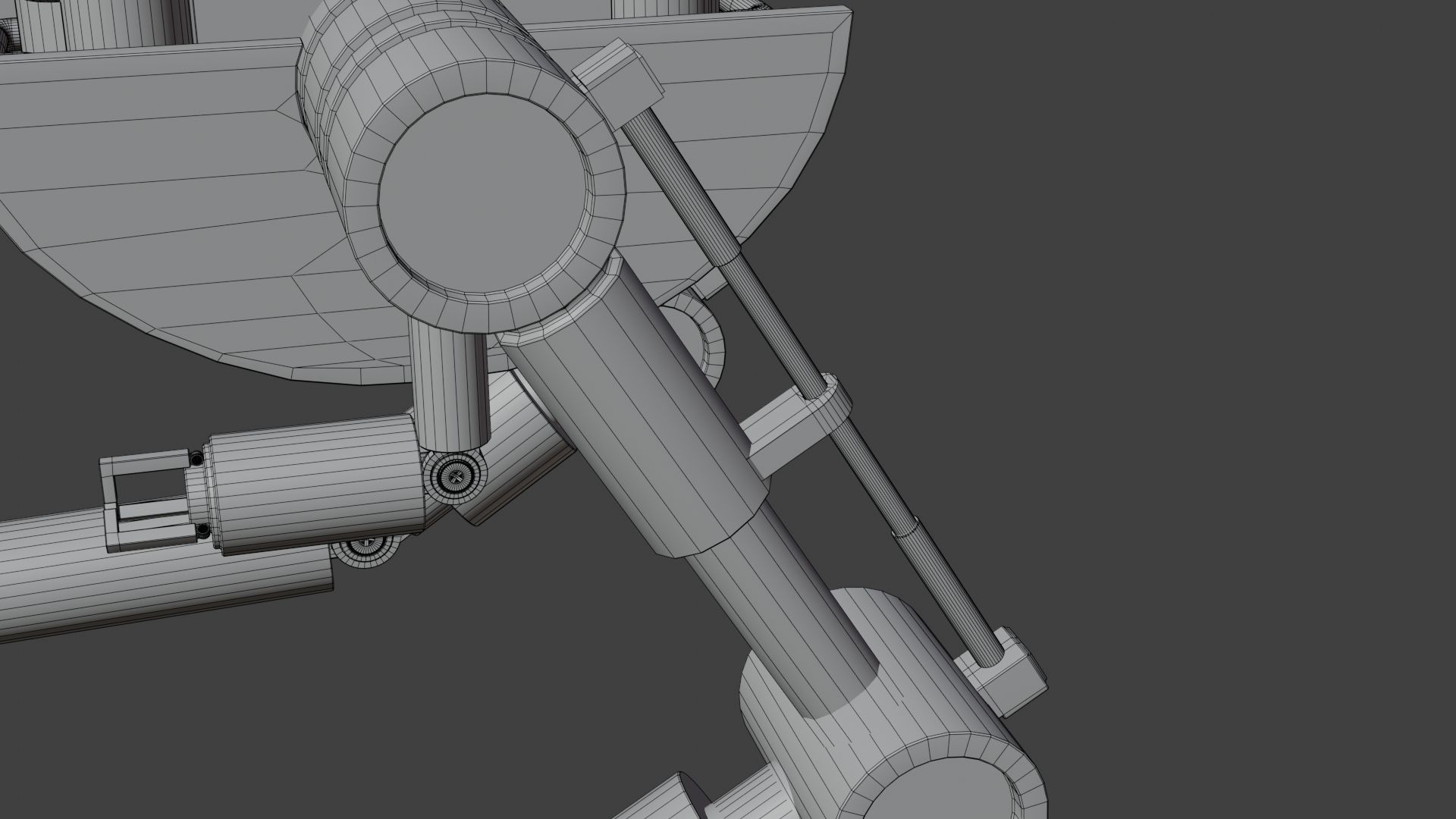Click the small bearing with concentric rings
1456x819 pixels.
456,477
